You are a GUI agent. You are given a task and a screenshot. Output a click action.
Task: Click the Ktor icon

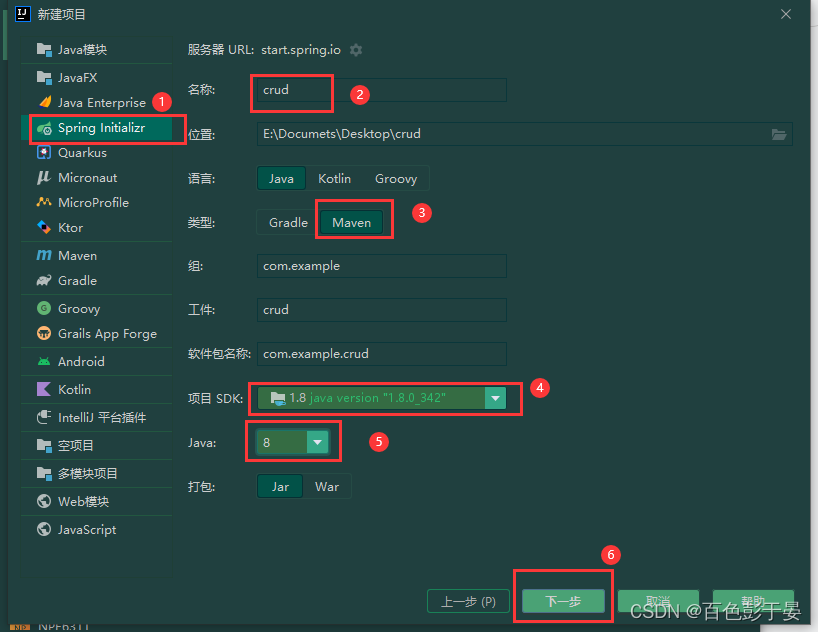44,227
